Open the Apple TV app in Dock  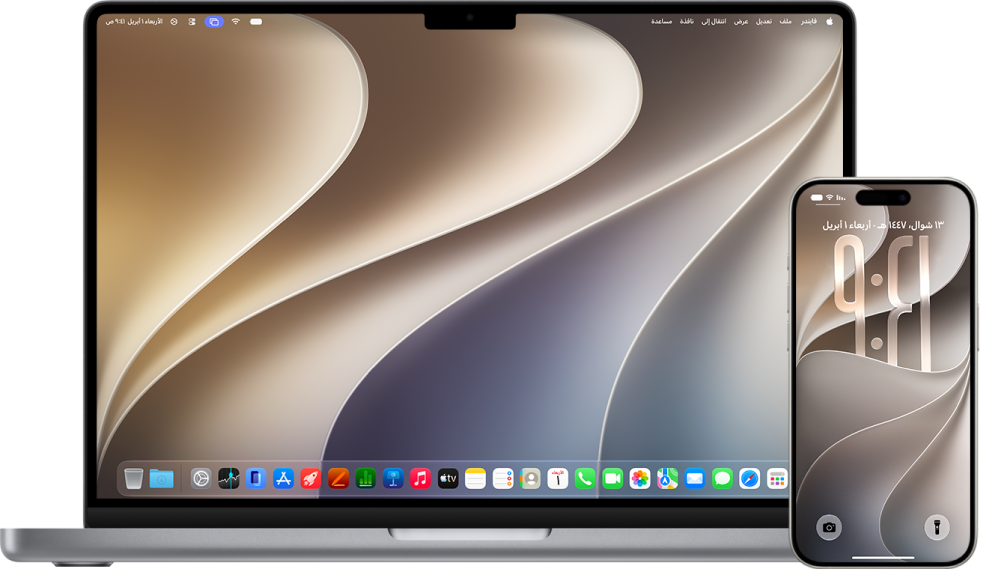(x=448, y=479)
